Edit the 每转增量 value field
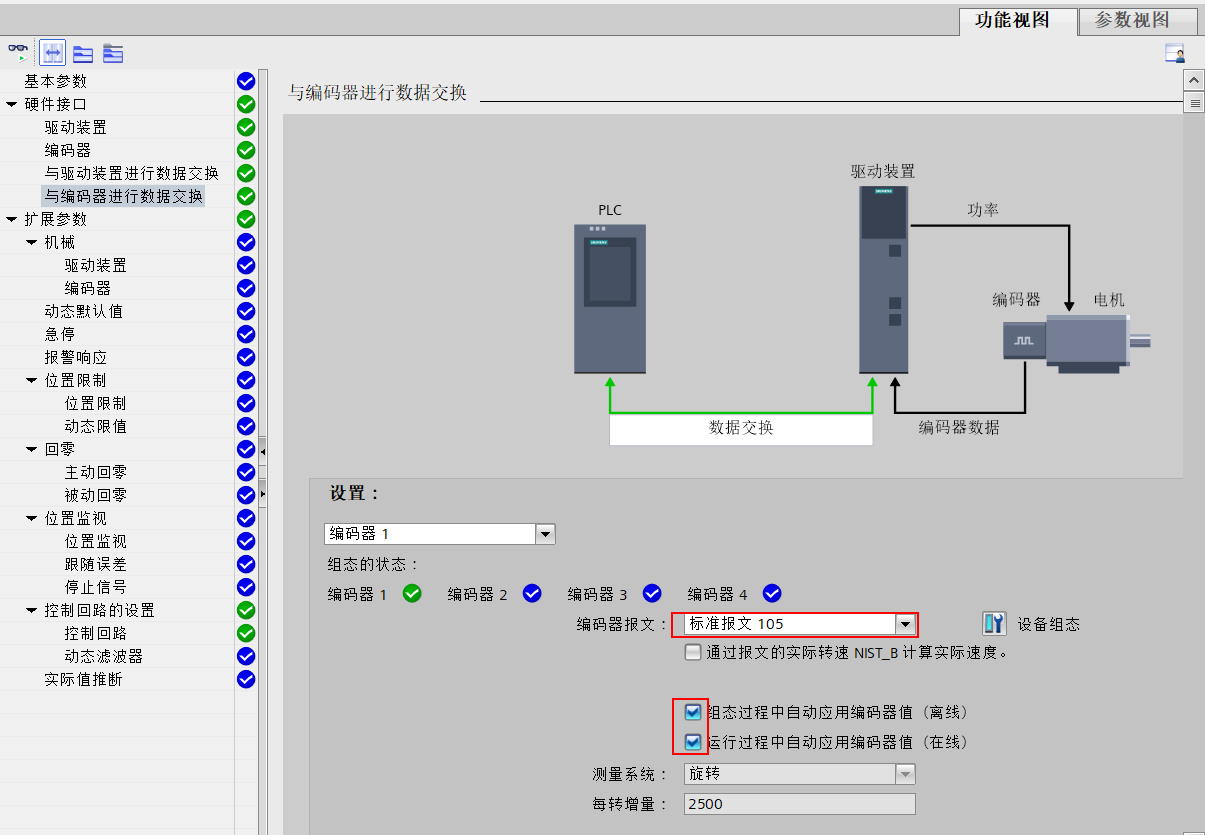Viewport: 1205px width, 835px height. tap(798, 803)
